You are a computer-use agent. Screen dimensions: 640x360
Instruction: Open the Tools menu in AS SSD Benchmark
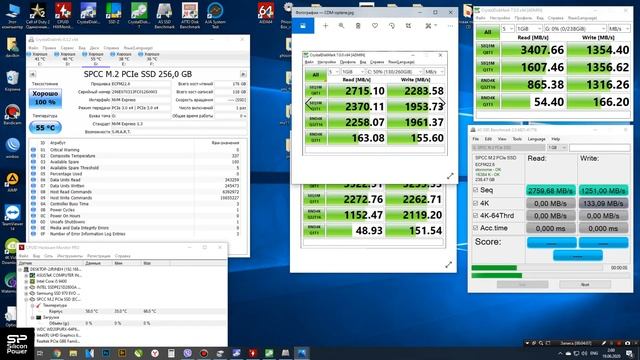[x=517, y=139]
